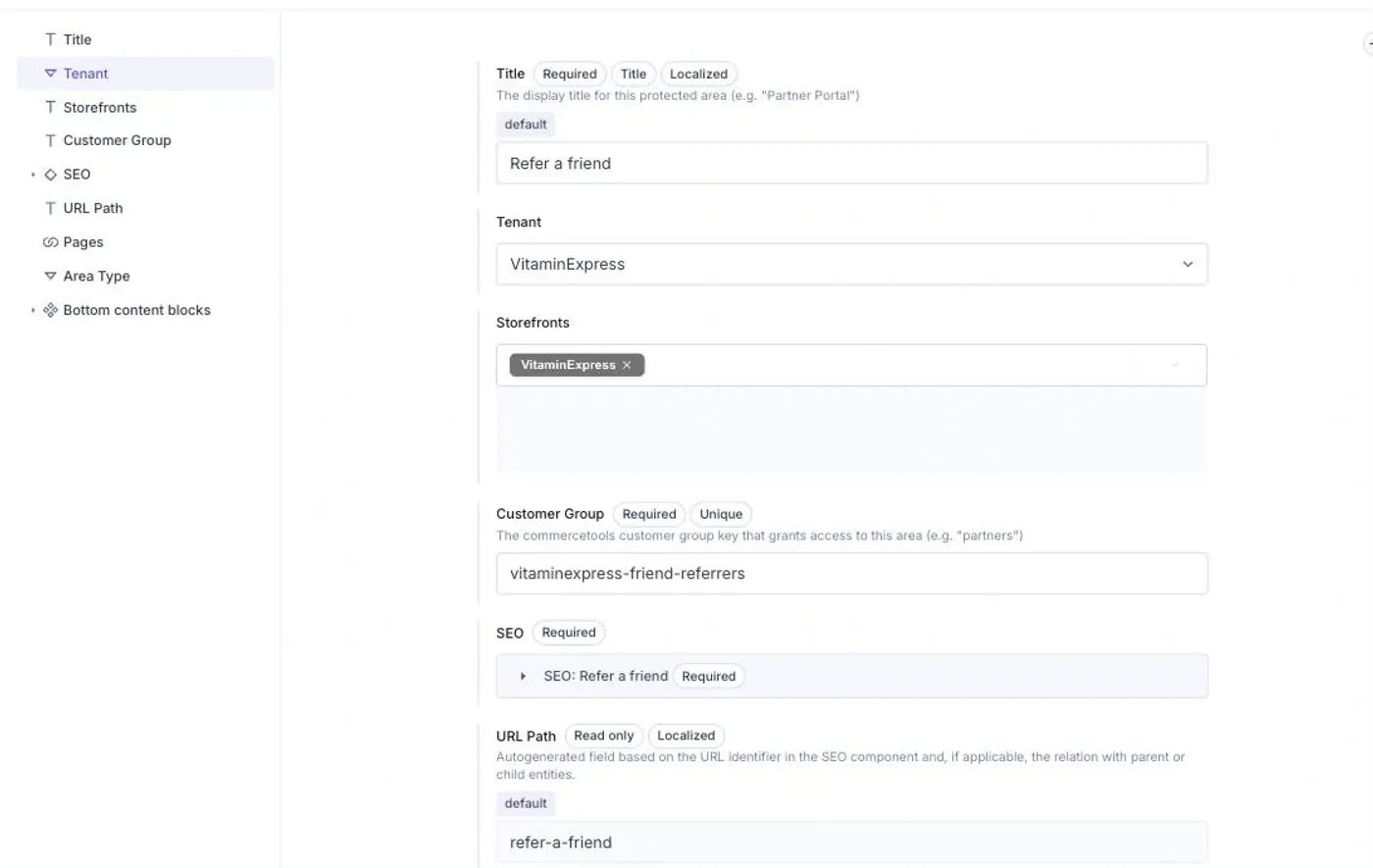This screenshot has height=868, width=1373.
Task: Select the Bottom content blocks sidebar label
Action: click(137, 310)
